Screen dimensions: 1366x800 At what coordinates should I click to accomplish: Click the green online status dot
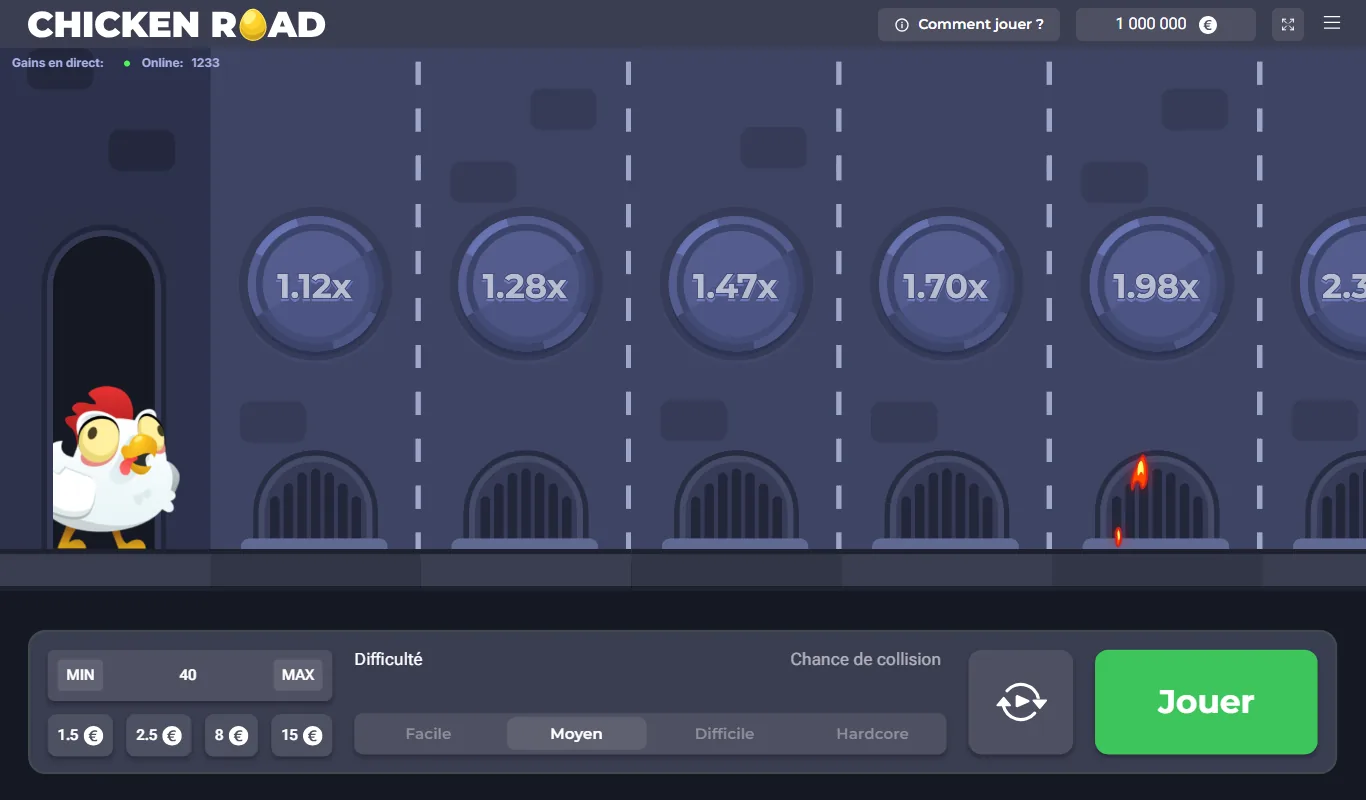(x=127, y=63)
